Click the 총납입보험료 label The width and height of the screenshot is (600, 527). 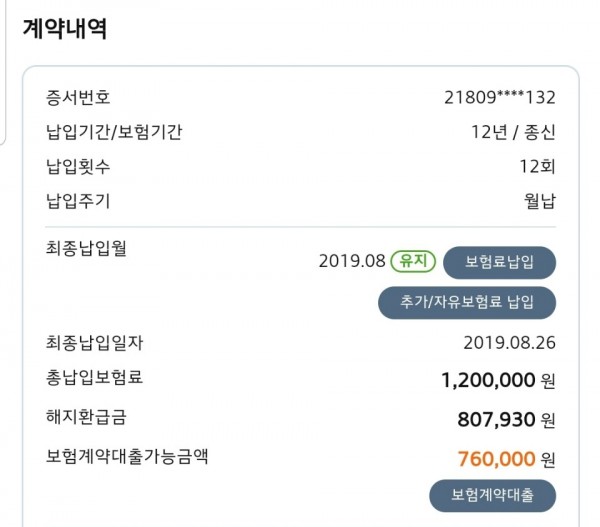click(94, 377)
